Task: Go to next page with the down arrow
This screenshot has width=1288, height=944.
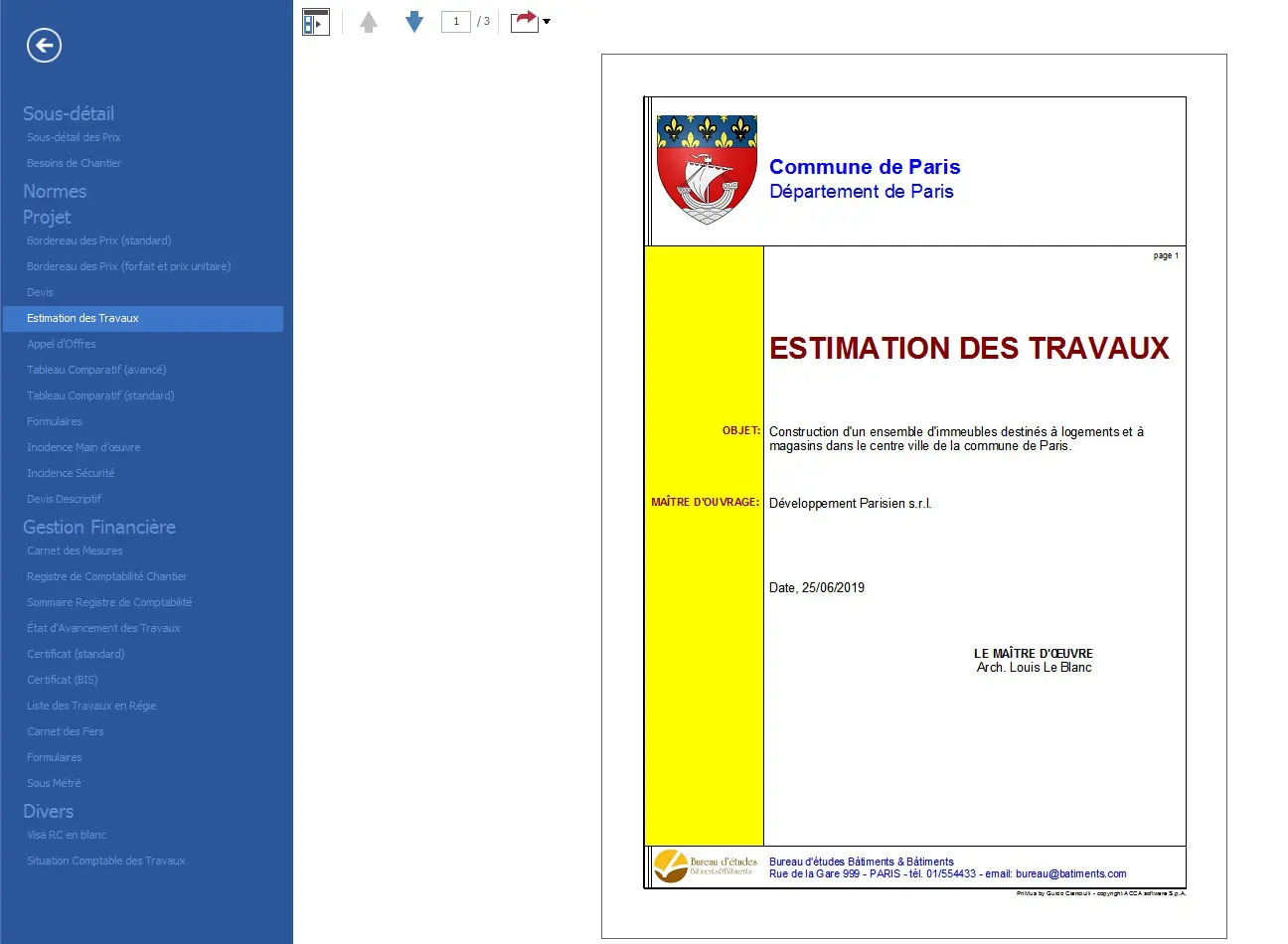Action: tap(413, 21)
